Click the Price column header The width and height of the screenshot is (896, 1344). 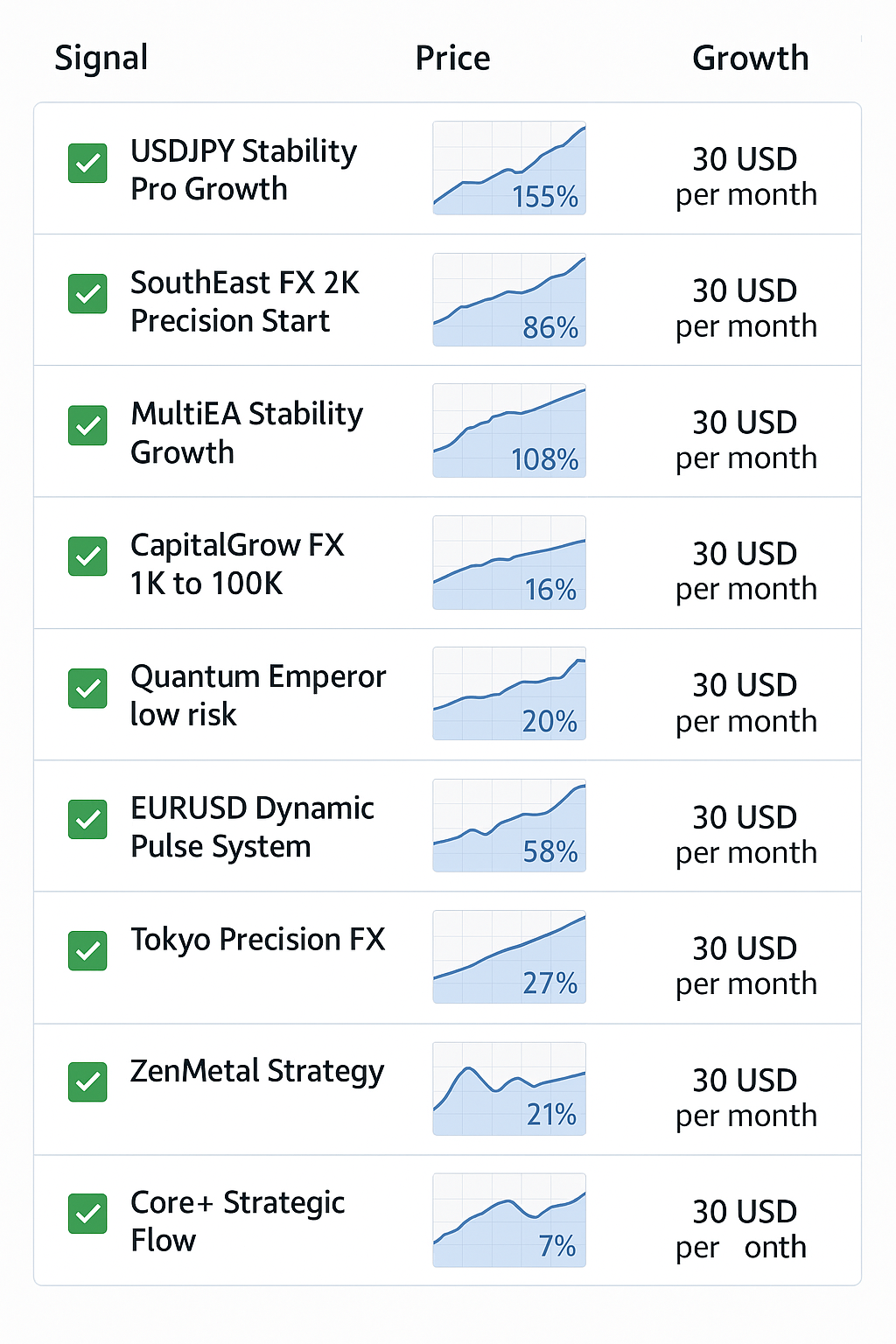coord(452,59)
